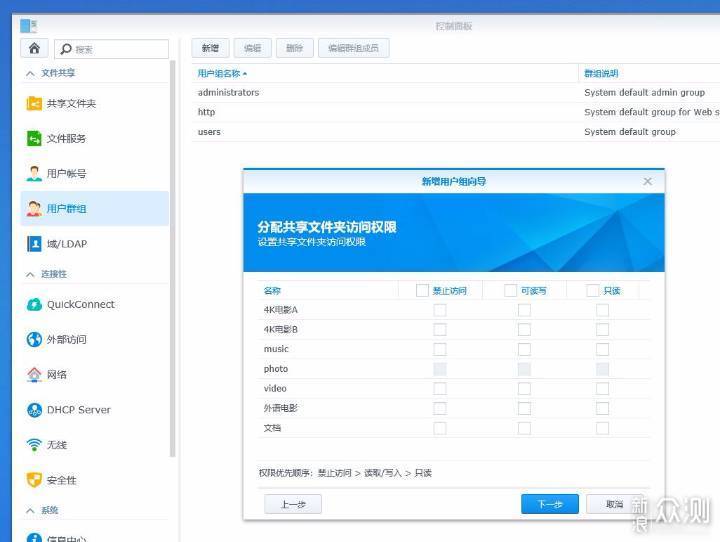Click the home icon in control panel
Image resolution: width=720 pixels, height=542 pixels.
[x=34, y=48]
